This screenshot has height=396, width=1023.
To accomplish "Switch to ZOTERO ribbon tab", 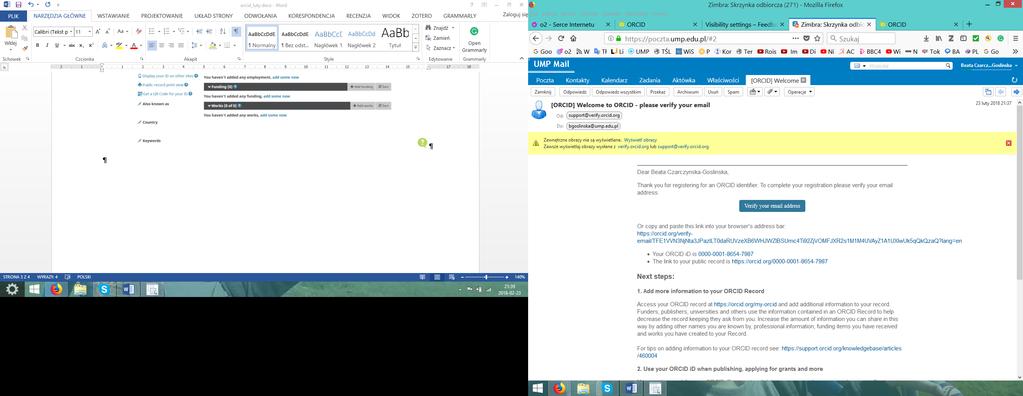I will click(x=421, y=16).
